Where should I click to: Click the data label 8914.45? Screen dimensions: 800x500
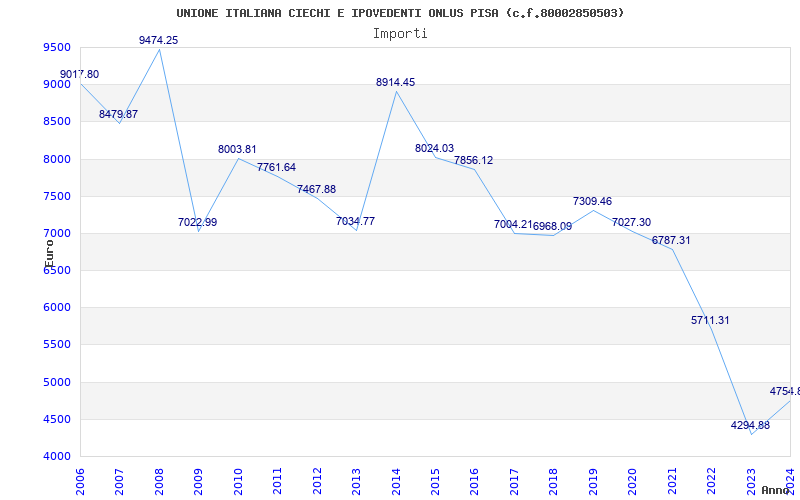pos(395,82)
